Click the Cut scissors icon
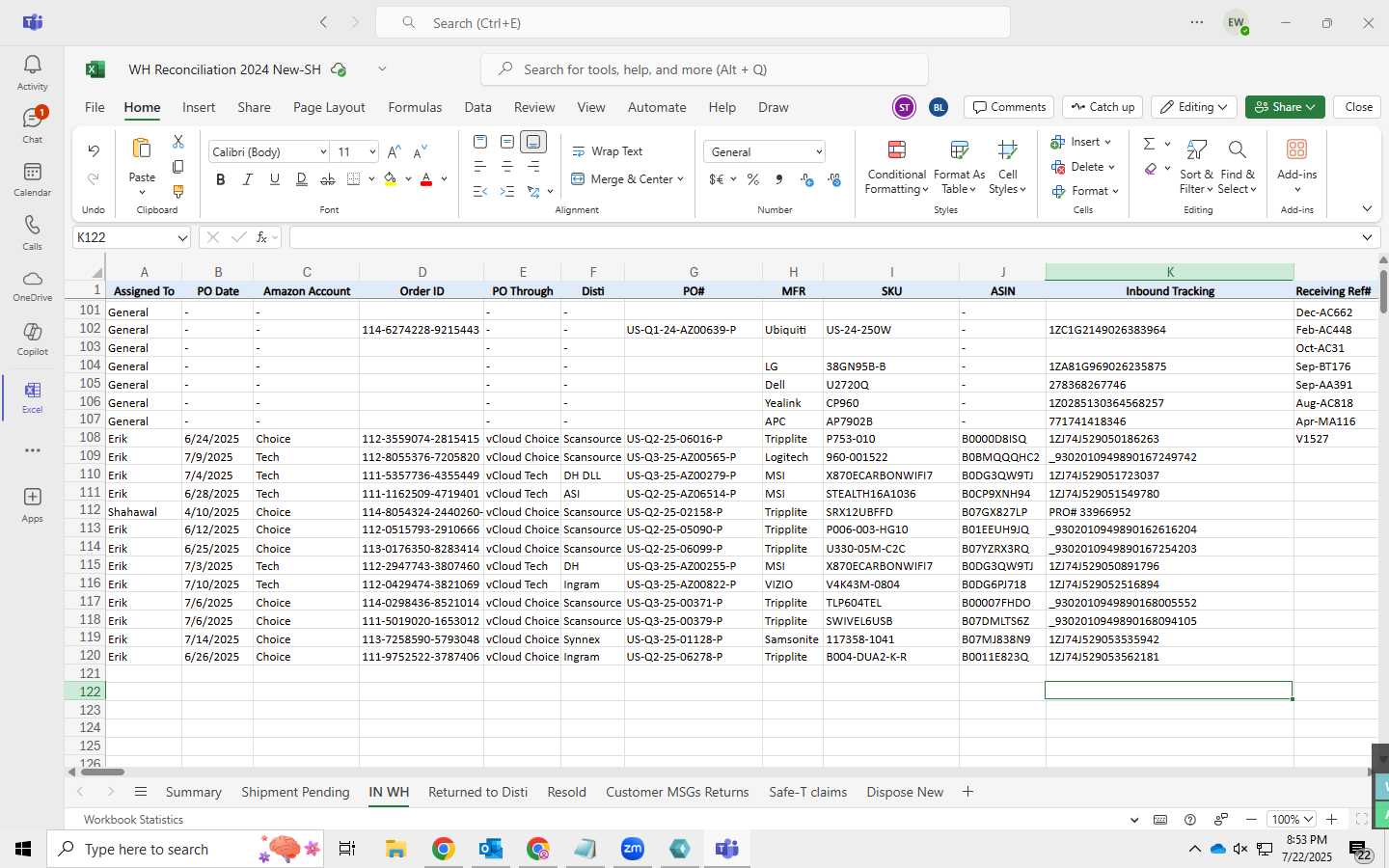Image resolution: width=1389 pixels, height=868 pixels. pos(177,142)
